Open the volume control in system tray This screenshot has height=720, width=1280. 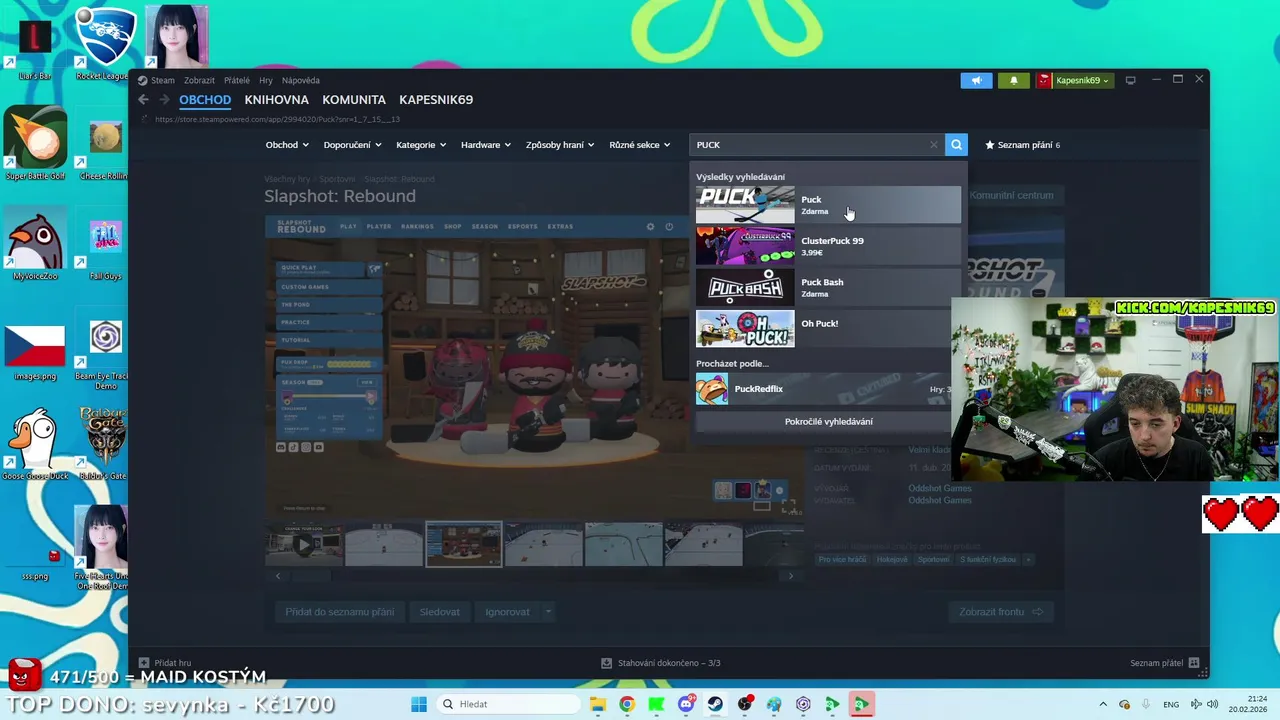click(x=1212, y=704)
